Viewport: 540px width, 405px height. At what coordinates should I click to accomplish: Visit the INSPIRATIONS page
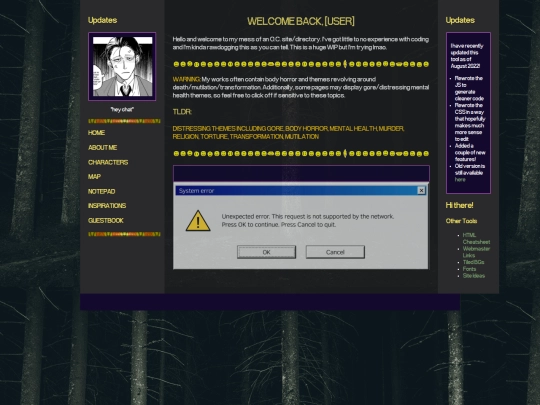[x=107, y=206]
